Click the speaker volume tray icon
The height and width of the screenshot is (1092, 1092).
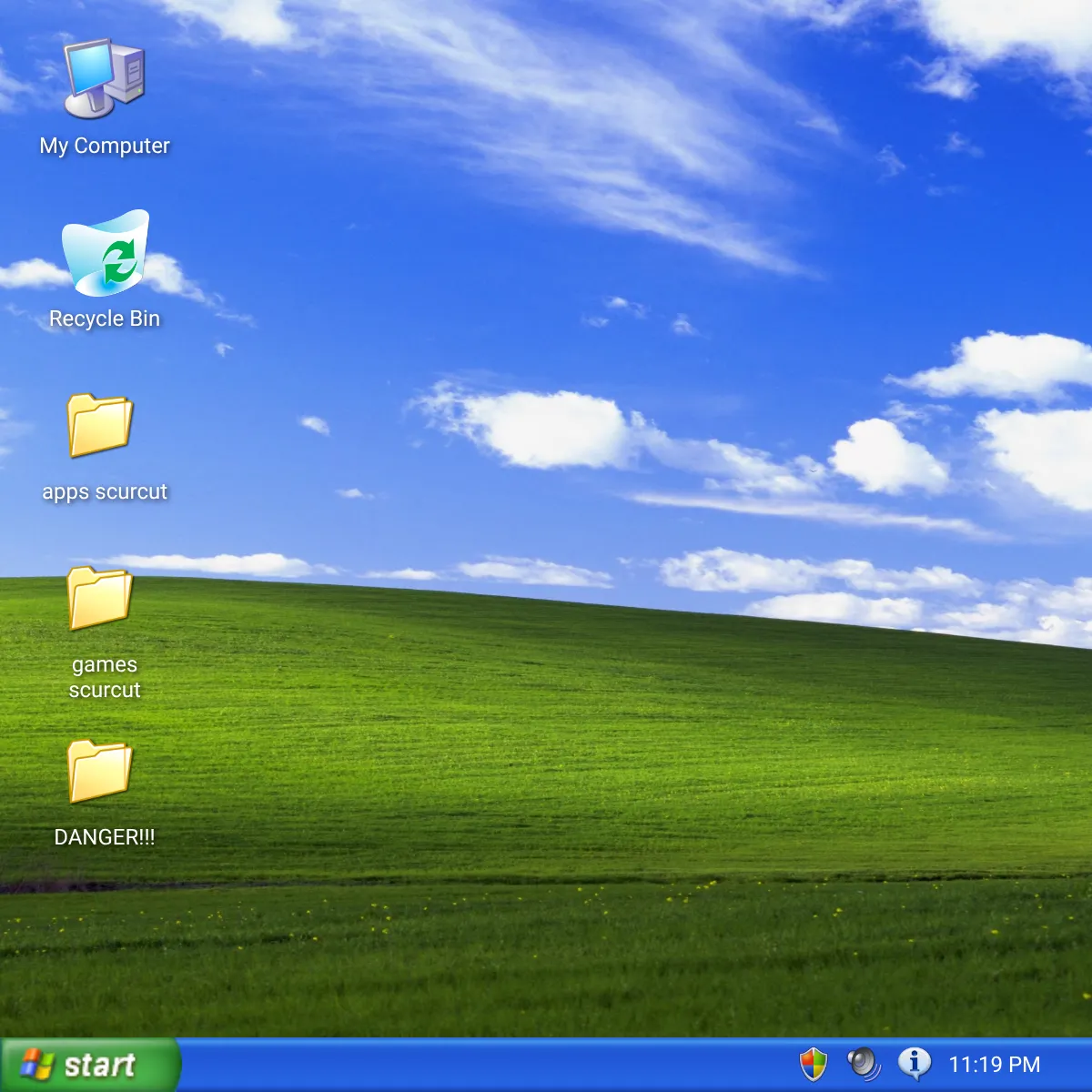click(864, 1064)
